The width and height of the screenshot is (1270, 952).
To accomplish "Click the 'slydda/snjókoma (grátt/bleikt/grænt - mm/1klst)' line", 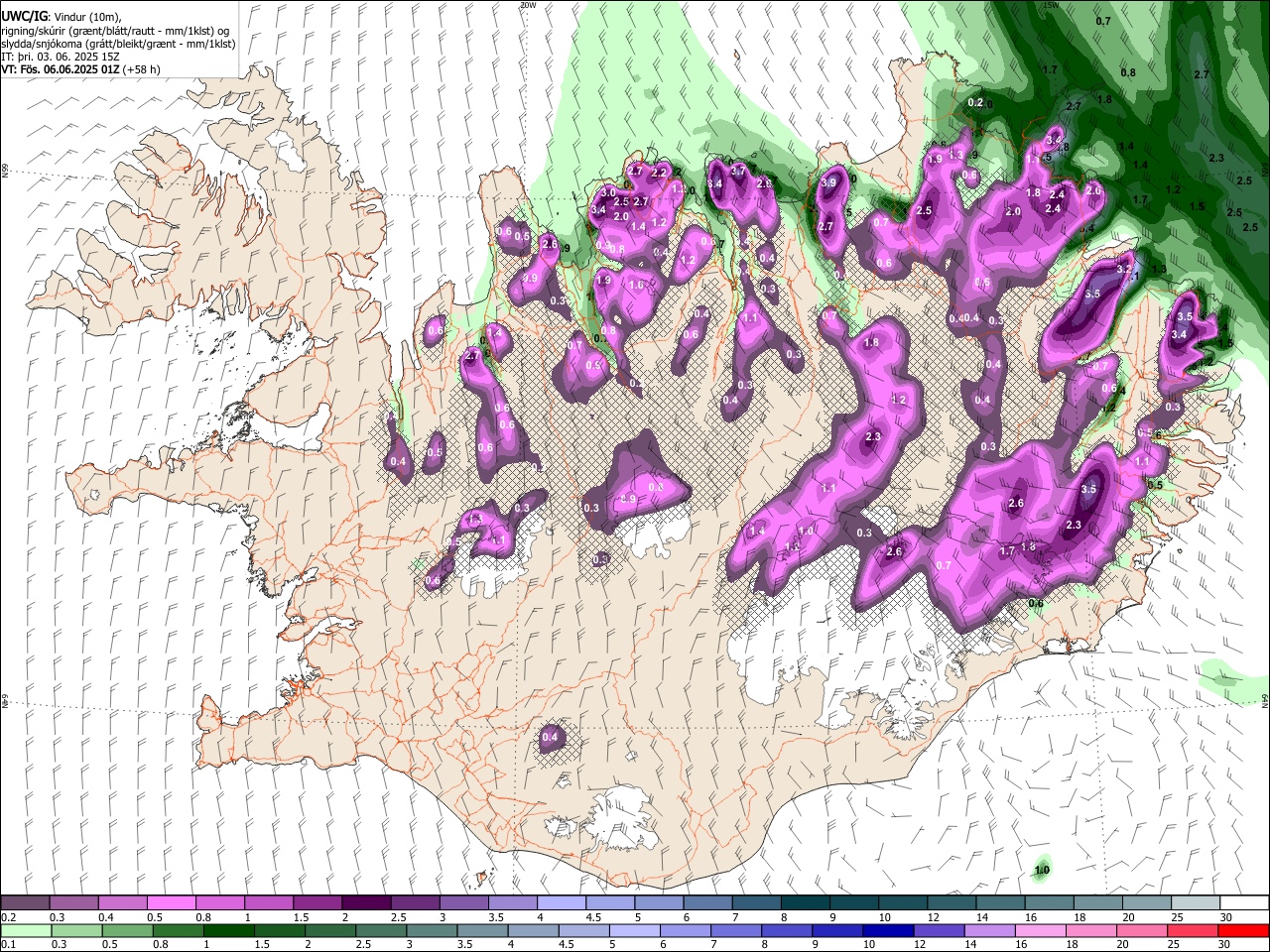I will point(118,44).
